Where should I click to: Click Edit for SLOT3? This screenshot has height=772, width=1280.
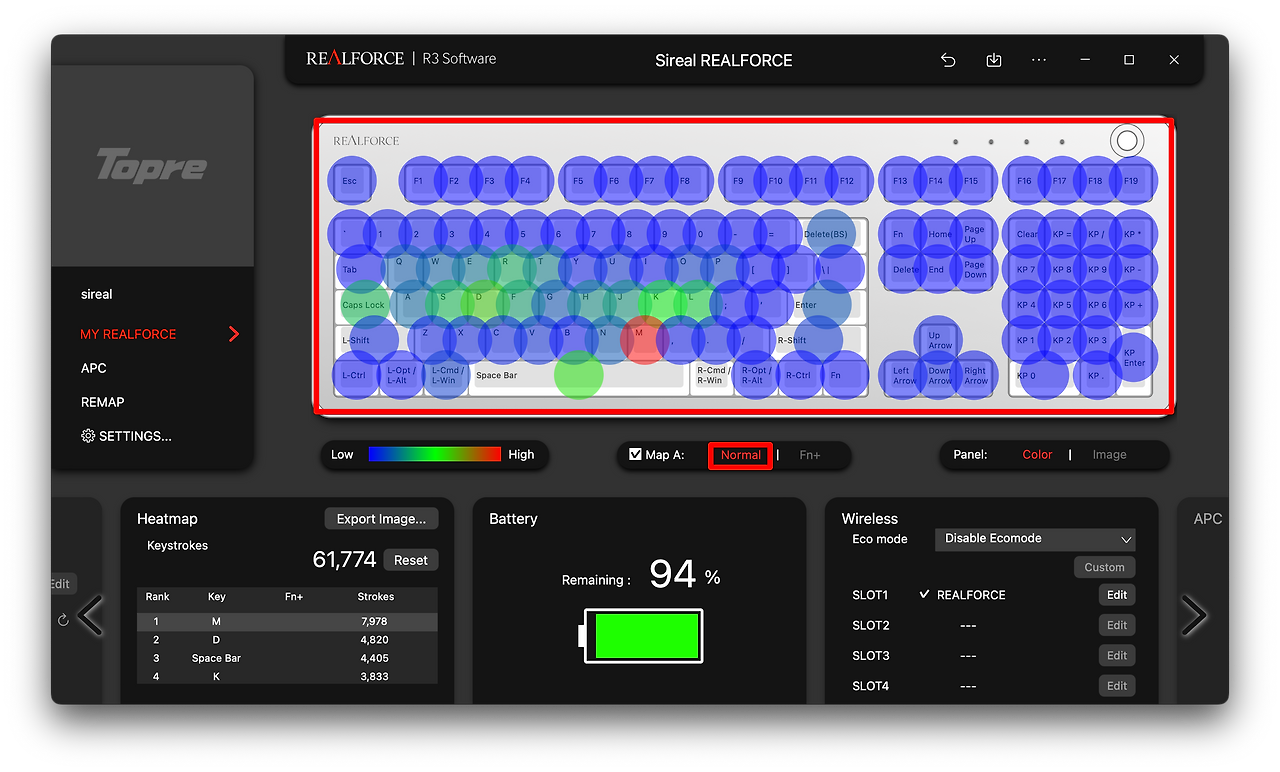pos(1117,655)
